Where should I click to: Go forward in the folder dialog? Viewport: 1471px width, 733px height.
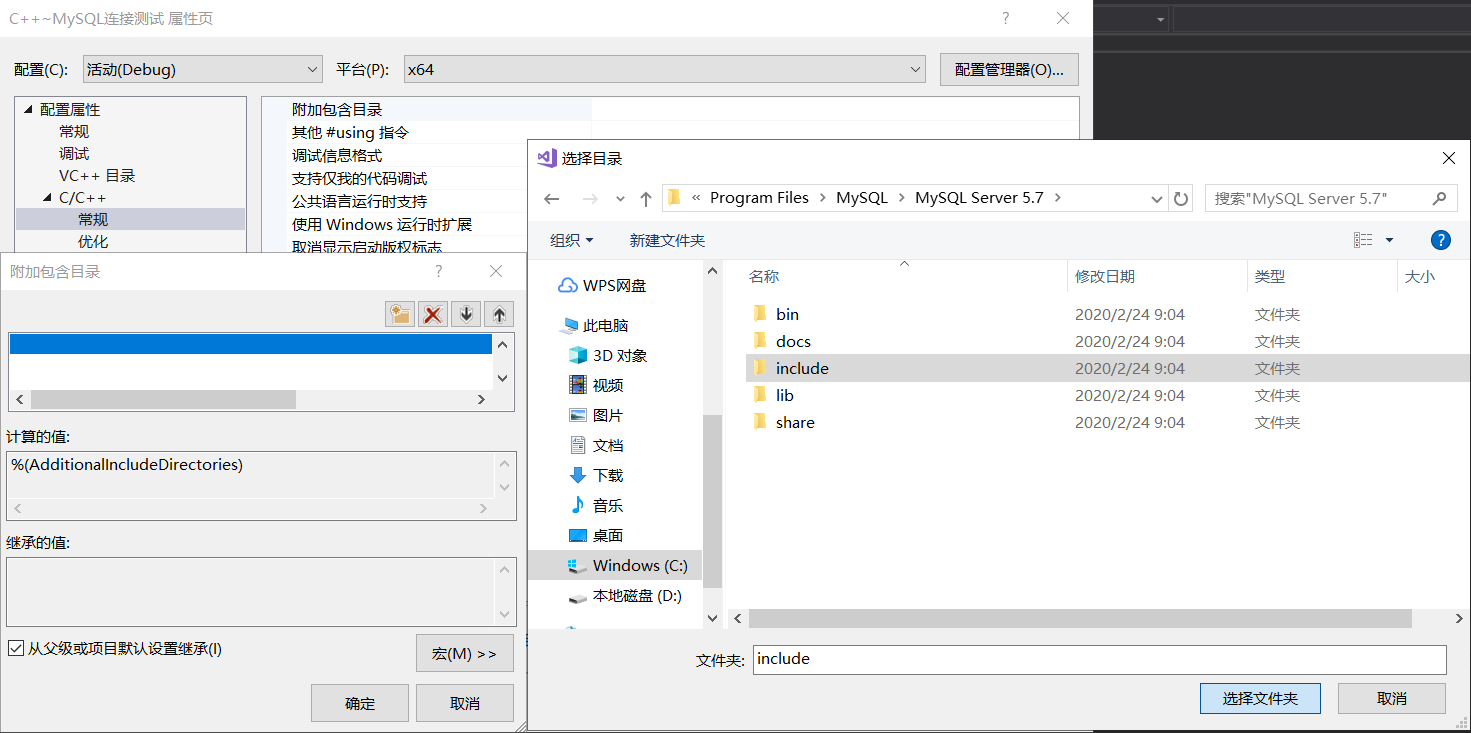[589, 198]
